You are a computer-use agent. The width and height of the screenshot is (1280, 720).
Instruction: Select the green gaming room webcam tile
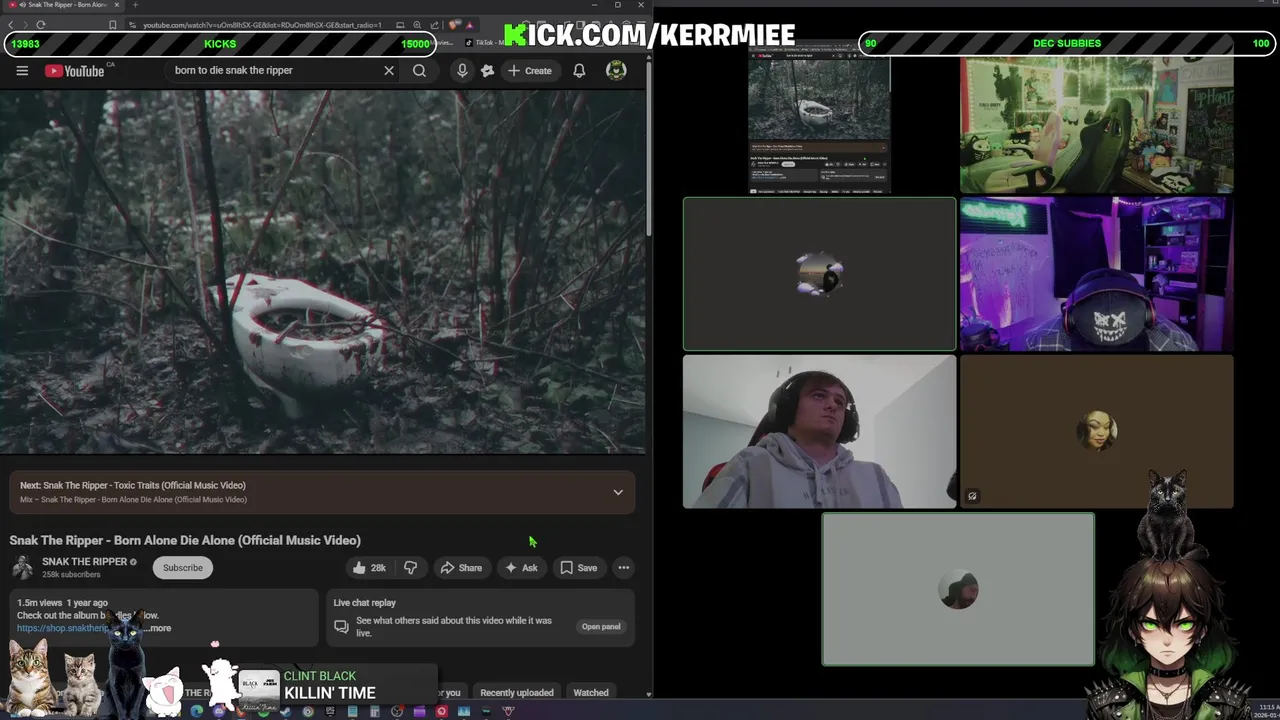pos(1097,124)
